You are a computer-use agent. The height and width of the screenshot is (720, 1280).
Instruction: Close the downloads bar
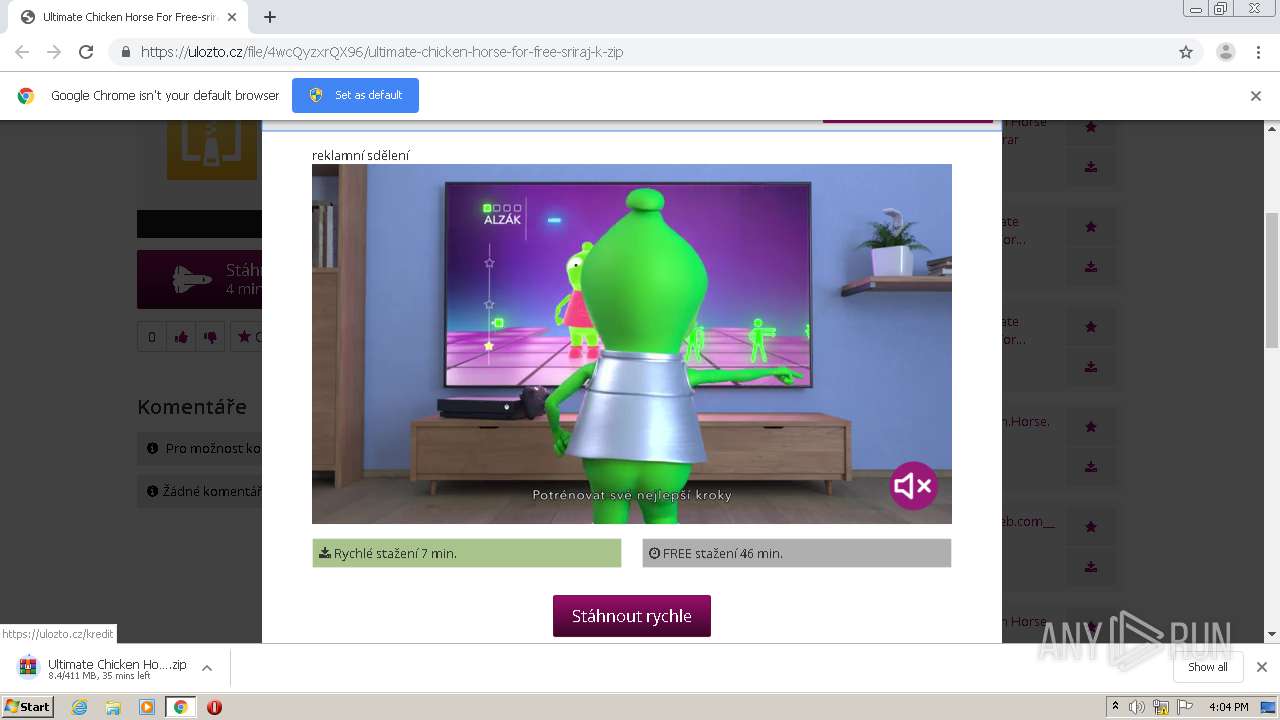click(x=1262, y=667)
